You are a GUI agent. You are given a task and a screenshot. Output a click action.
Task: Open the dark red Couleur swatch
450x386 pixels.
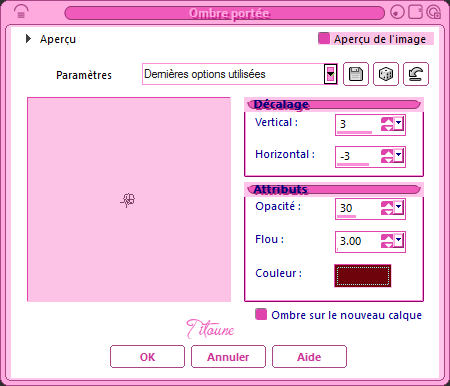363,276
